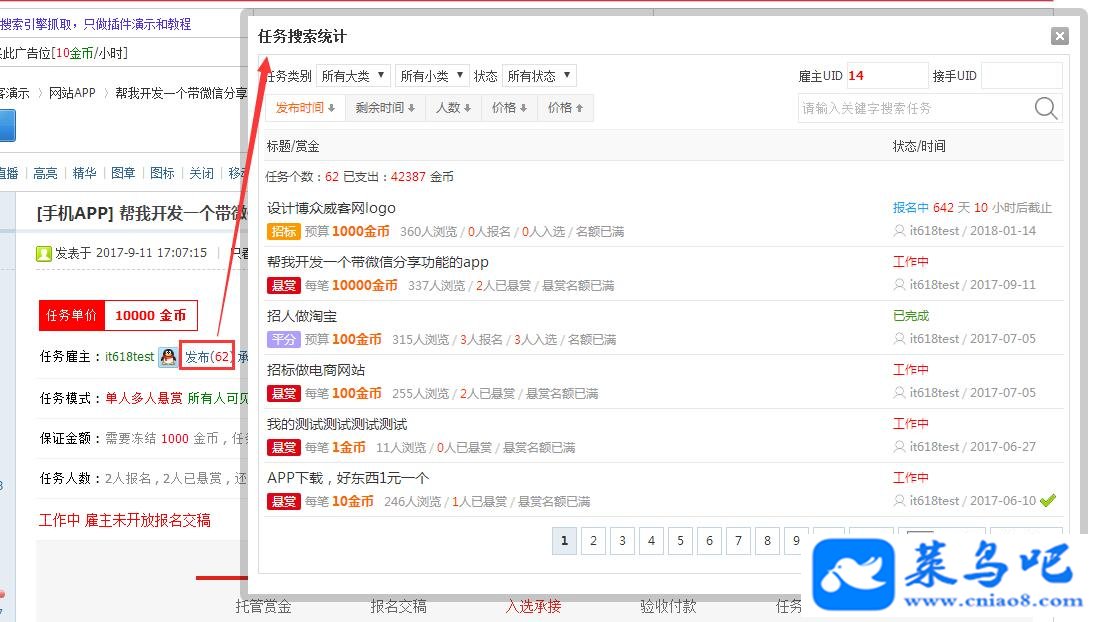The image size is (1096, 622).
Task: Click the purple 平分 badge on 招人做淘宝
Action: click(x=283, y=340)
